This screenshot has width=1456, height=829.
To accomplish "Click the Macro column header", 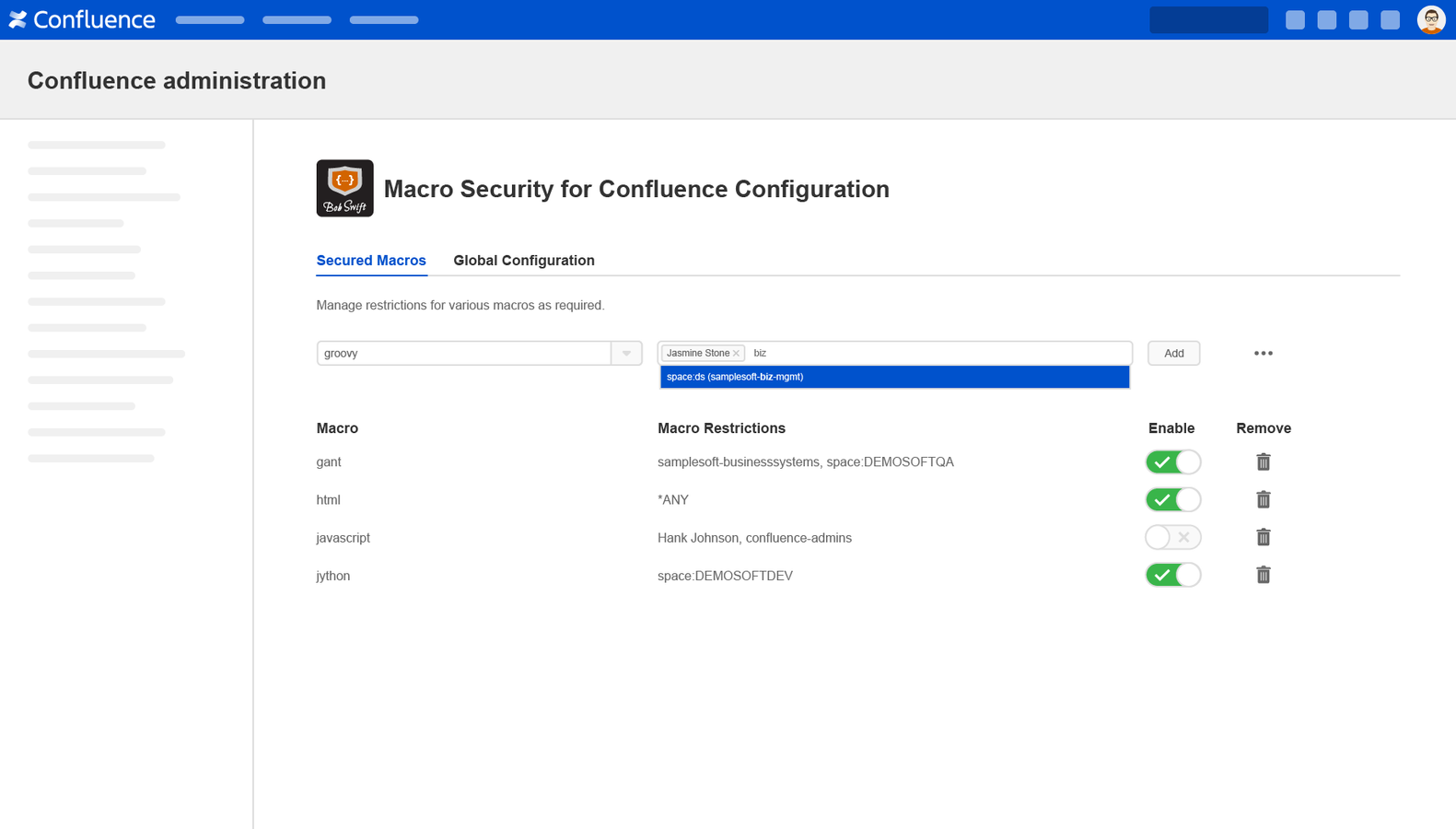I will (x=337, y=428).
